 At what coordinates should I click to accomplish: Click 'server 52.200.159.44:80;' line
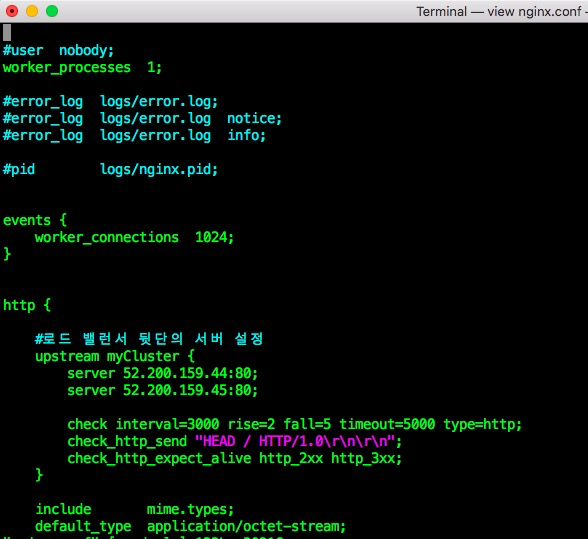163,373
